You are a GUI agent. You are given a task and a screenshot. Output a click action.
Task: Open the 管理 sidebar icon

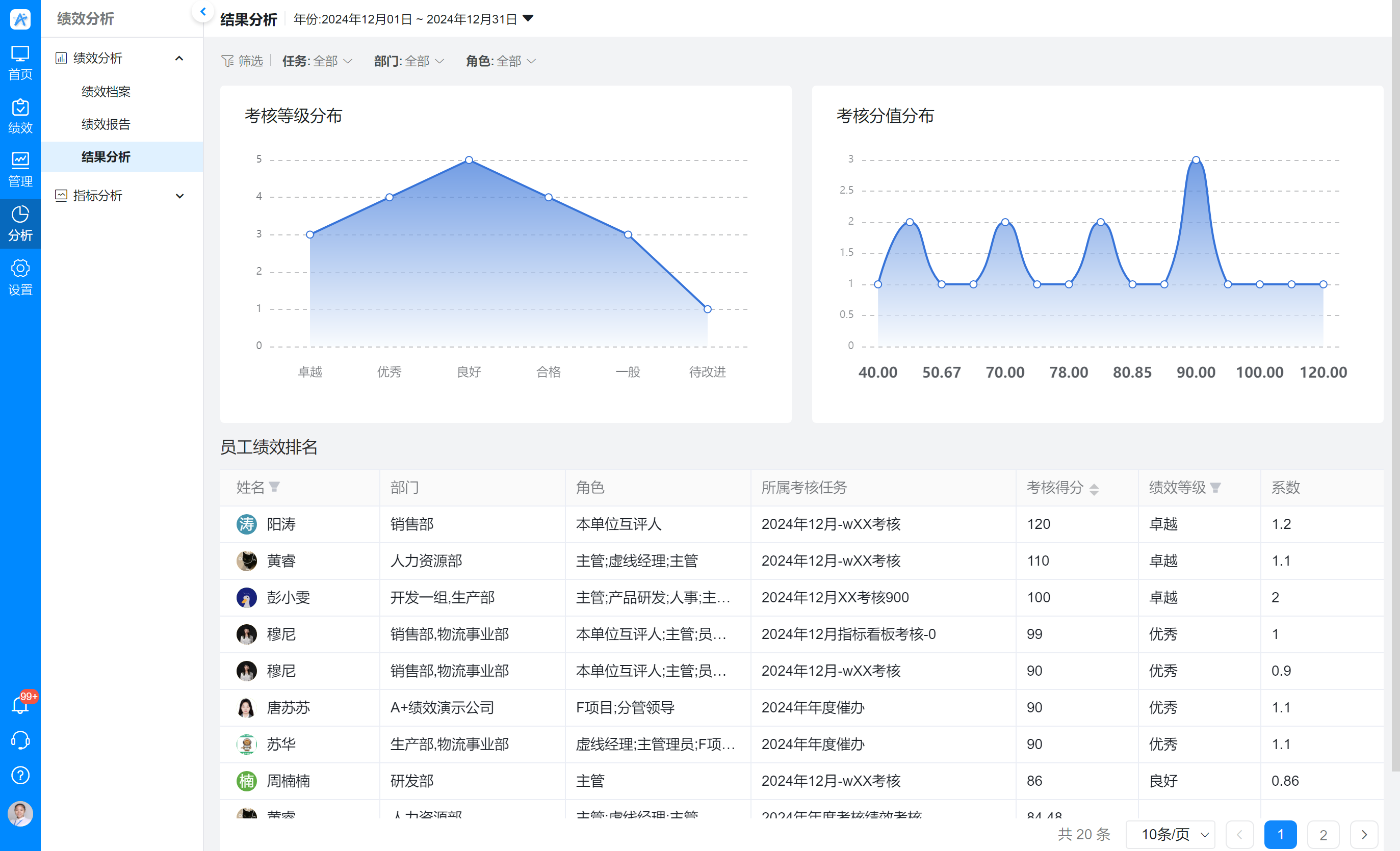click(x=20, y=170)
